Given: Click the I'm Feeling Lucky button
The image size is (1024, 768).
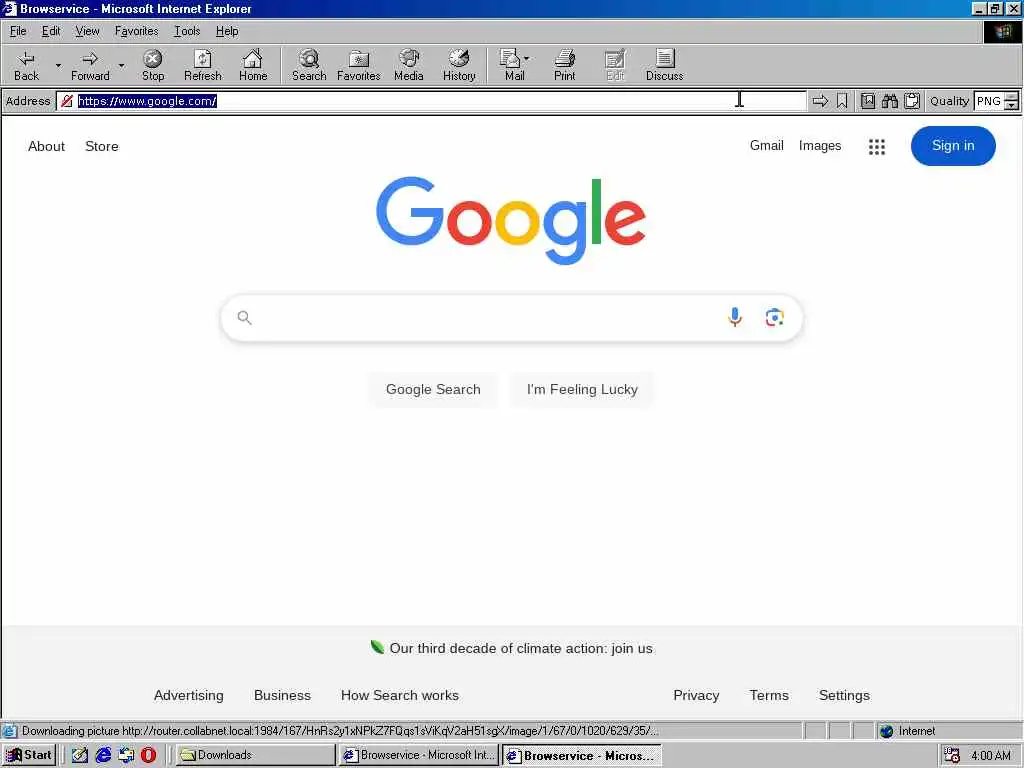Looking at the screenshot, I should [x=582, y=389].
